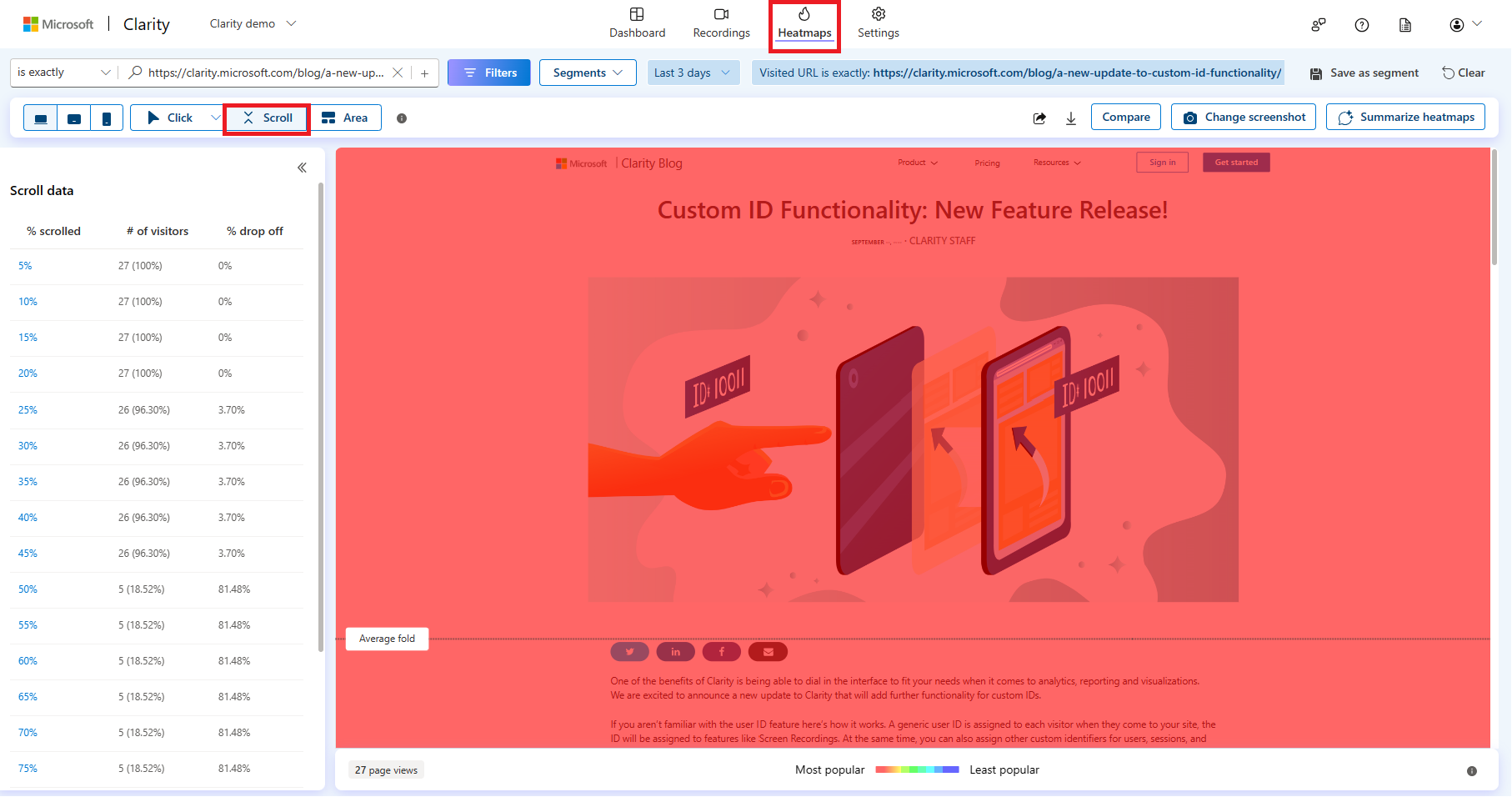This screenshot has width=1512, height=797.
Task: Click Save as segment
Action: tap(1364, 73)
